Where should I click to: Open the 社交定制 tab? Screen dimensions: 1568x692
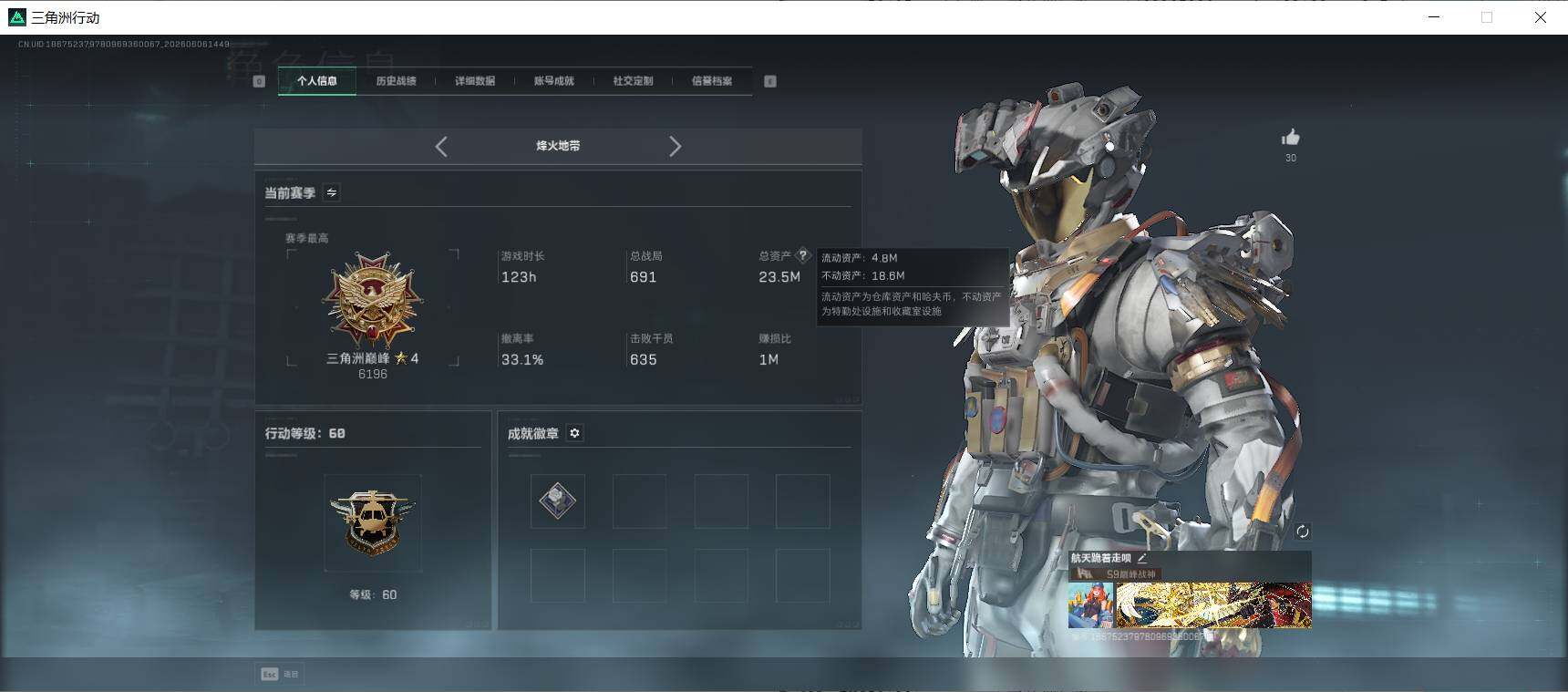point(633,81)
